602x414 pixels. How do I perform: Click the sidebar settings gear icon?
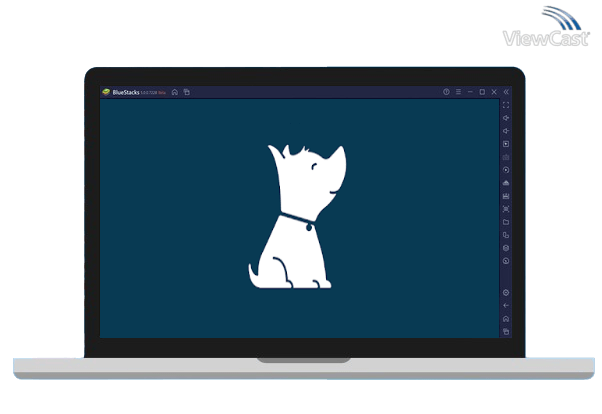(506, 292)
